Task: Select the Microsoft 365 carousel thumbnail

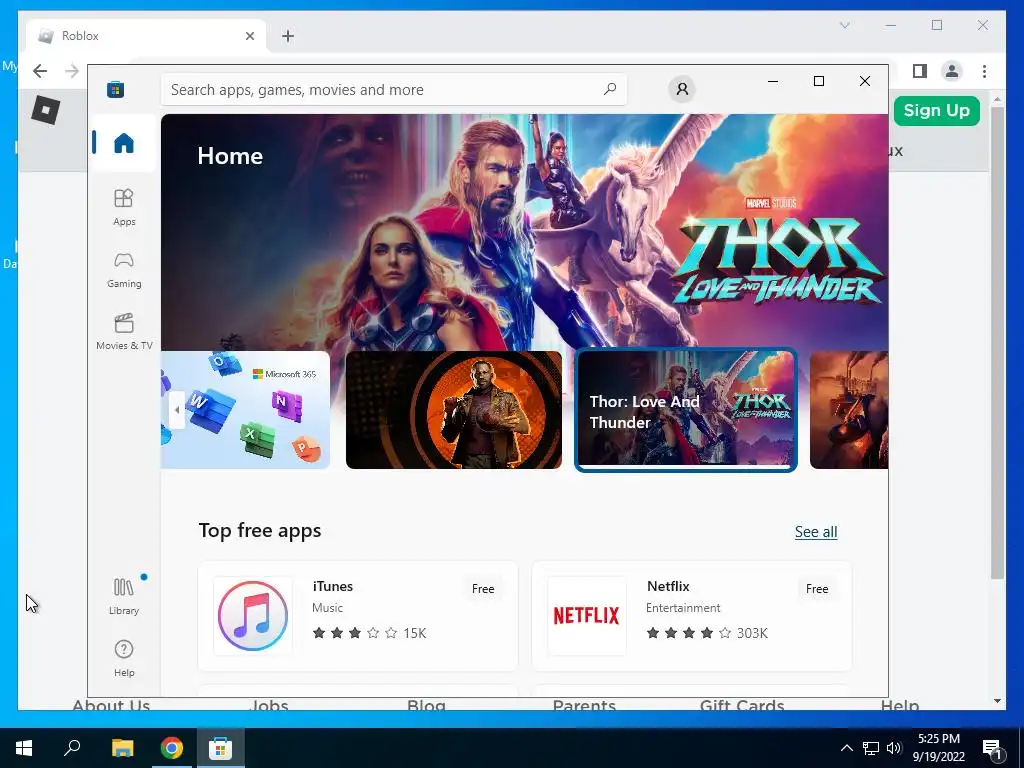Action: [x=245, y=410]
